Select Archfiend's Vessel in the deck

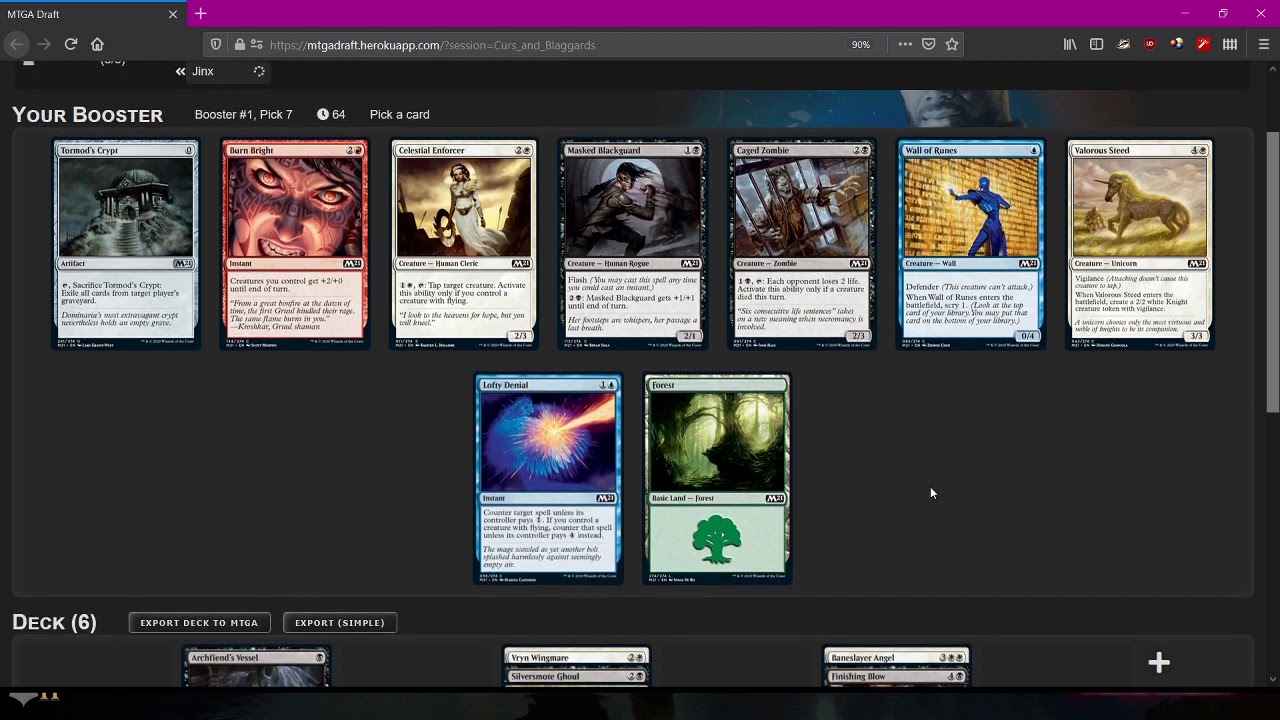click(256, 666)
